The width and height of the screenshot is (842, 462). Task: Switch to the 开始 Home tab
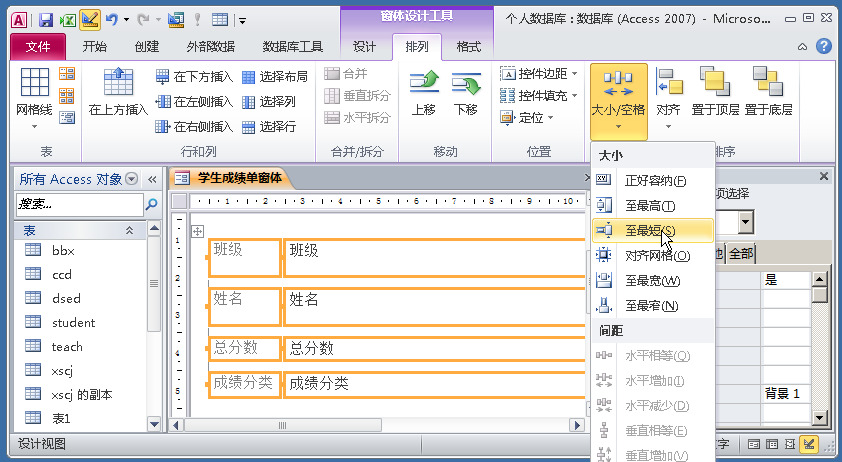(95, 47)
